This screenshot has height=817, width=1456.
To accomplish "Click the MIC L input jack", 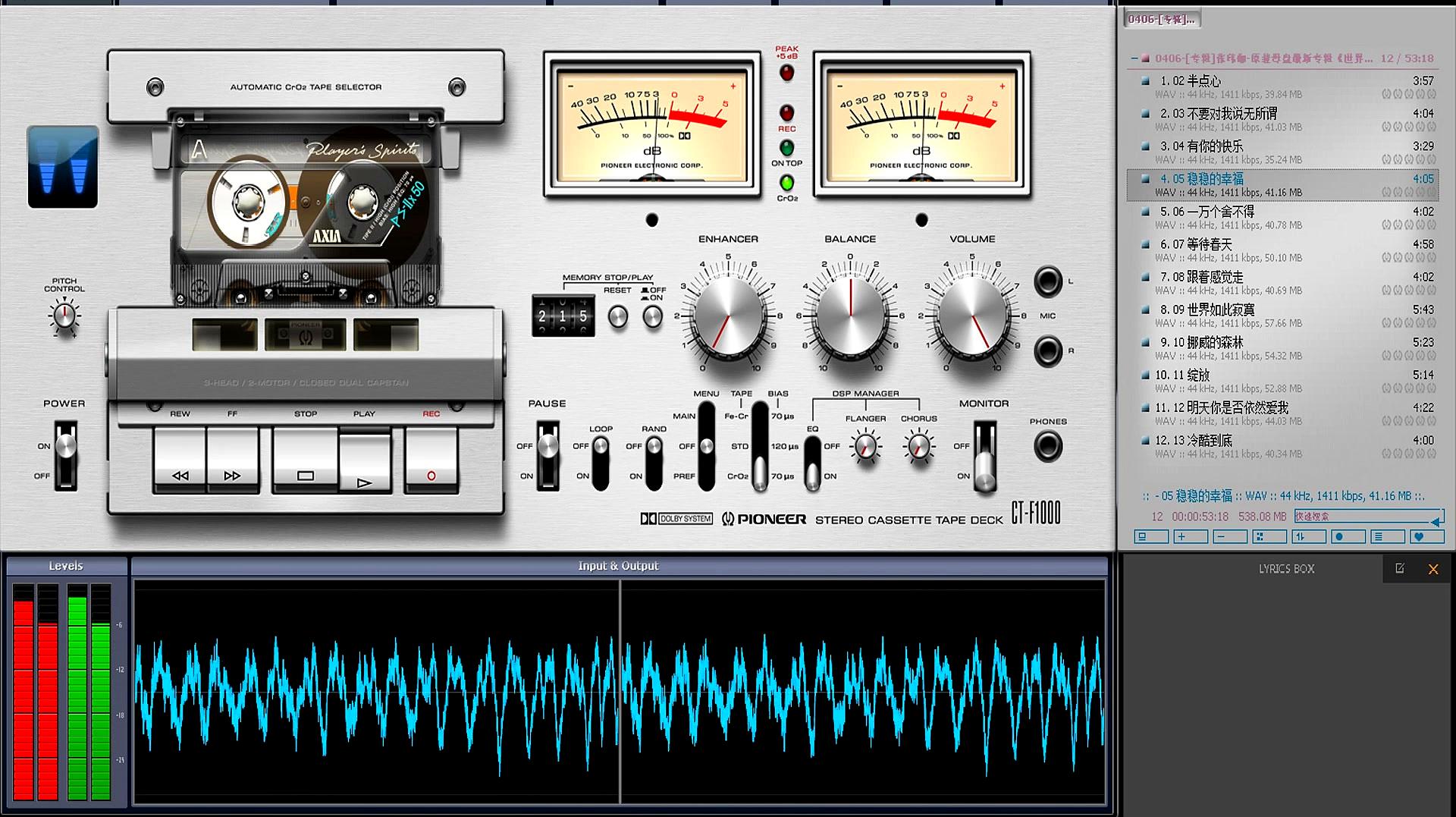I will pos(1048,281).
